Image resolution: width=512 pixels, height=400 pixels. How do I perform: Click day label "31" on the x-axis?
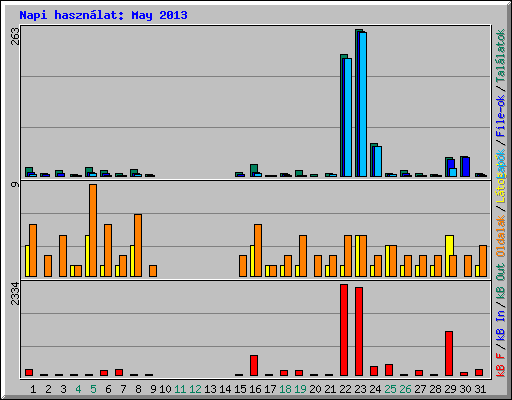480,389
